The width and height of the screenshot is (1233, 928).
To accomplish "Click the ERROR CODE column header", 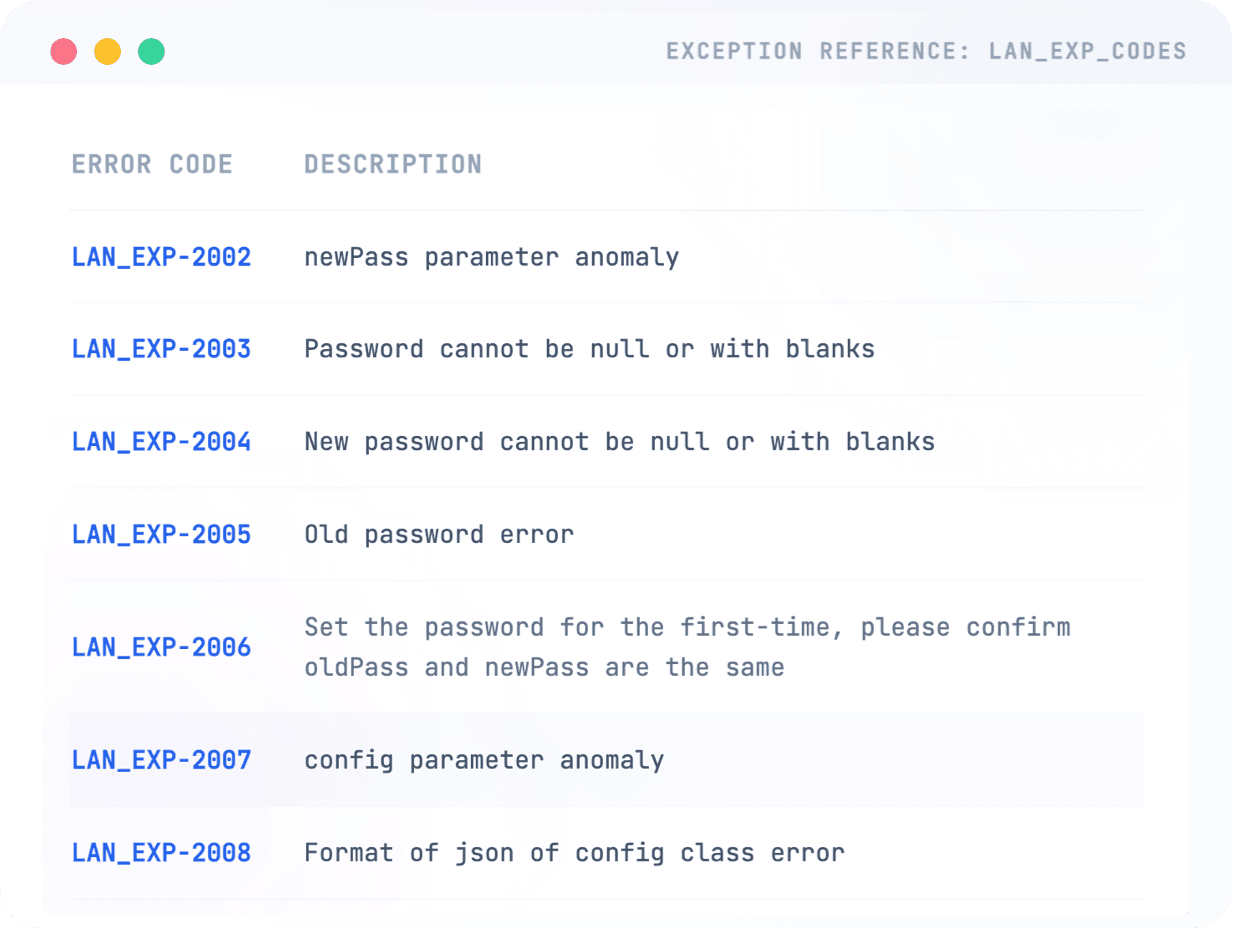I will 152,164.
